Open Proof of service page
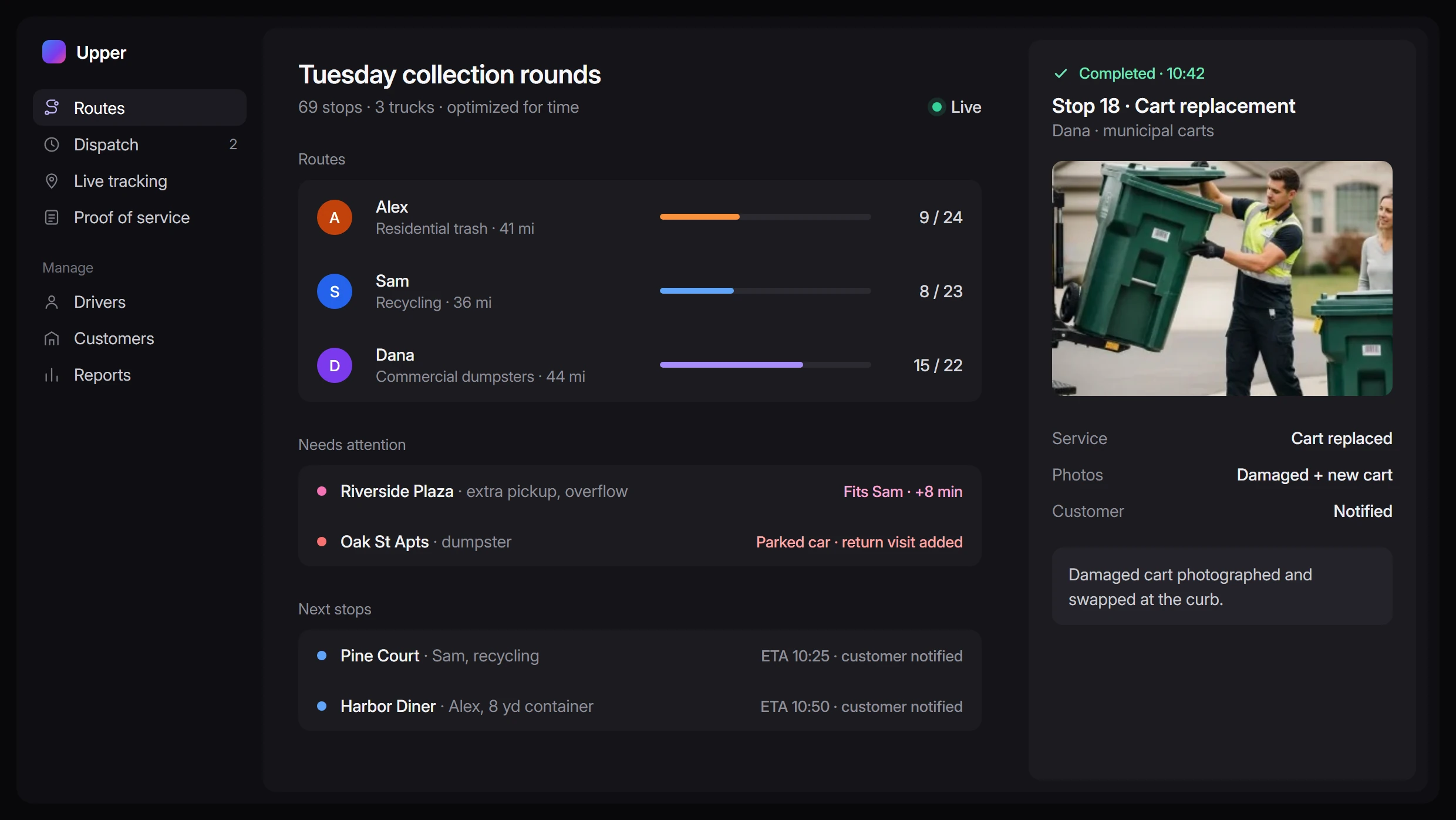This screenshot has width=1456, height=820. 140,217
